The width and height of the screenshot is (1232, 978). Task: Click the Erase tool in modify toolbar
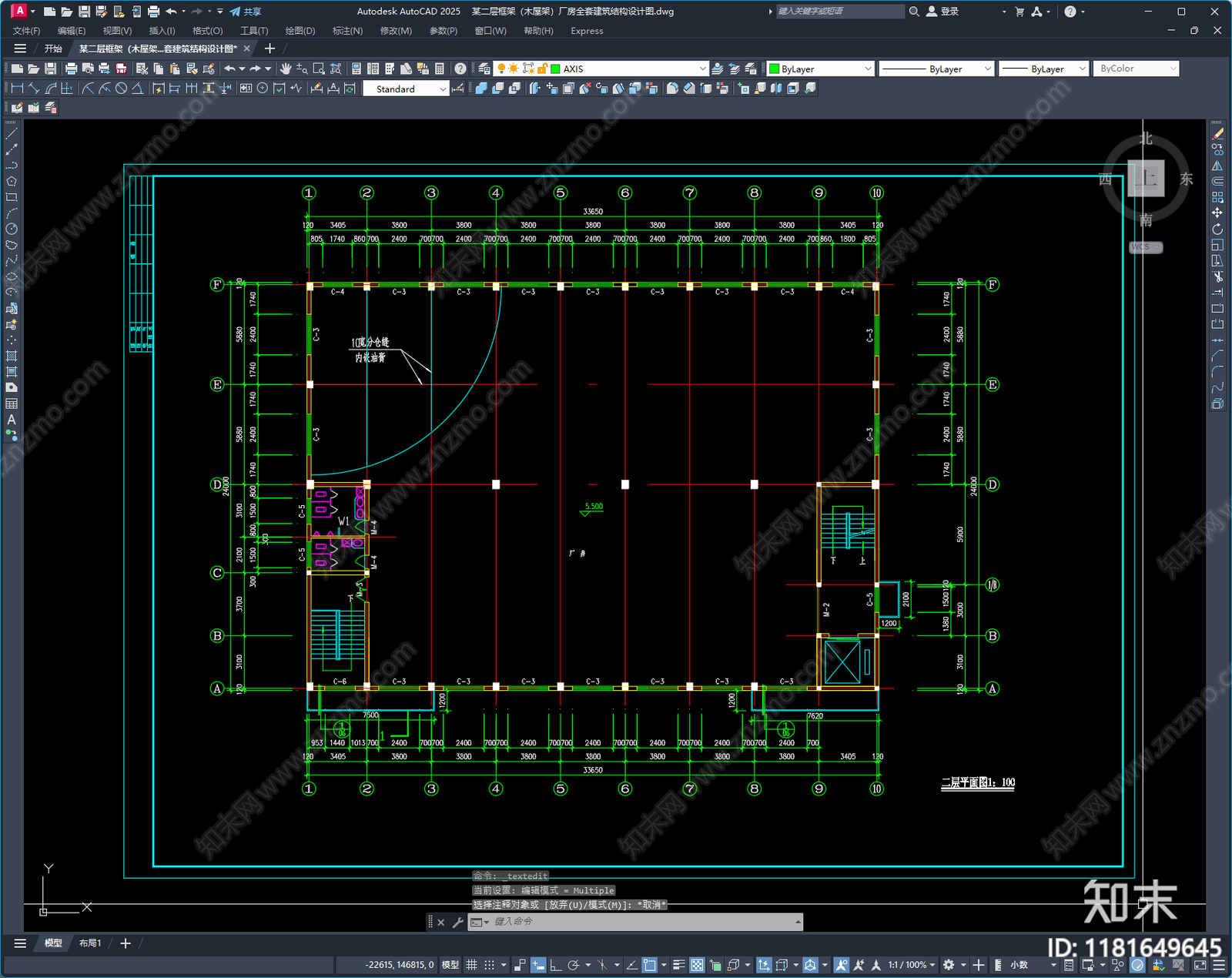coord(1217,133)
